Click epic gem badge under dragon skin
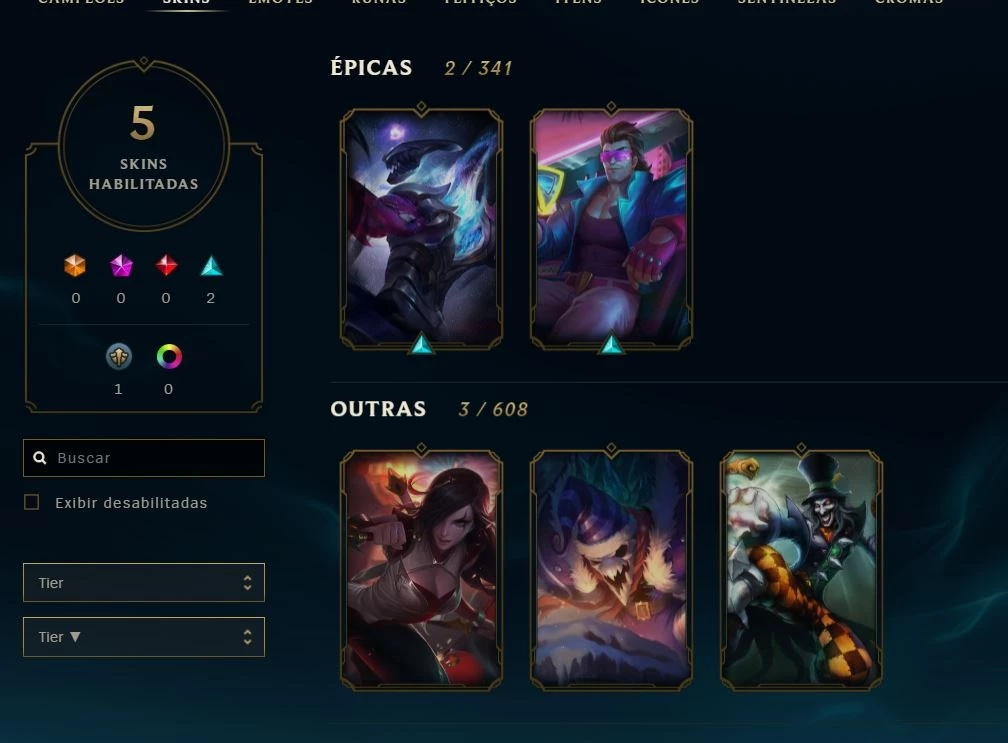The image size is (1008, 743). tap(422, 344)
